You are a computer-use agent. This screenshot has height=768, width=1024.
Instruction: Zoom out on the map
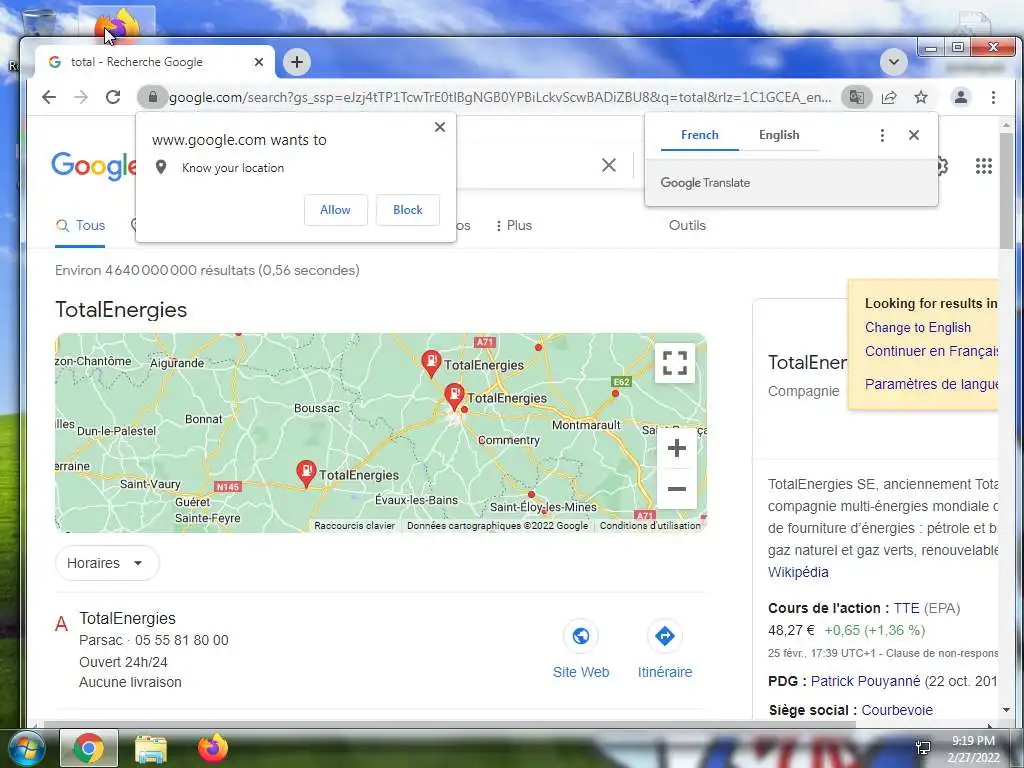(677, 488)
